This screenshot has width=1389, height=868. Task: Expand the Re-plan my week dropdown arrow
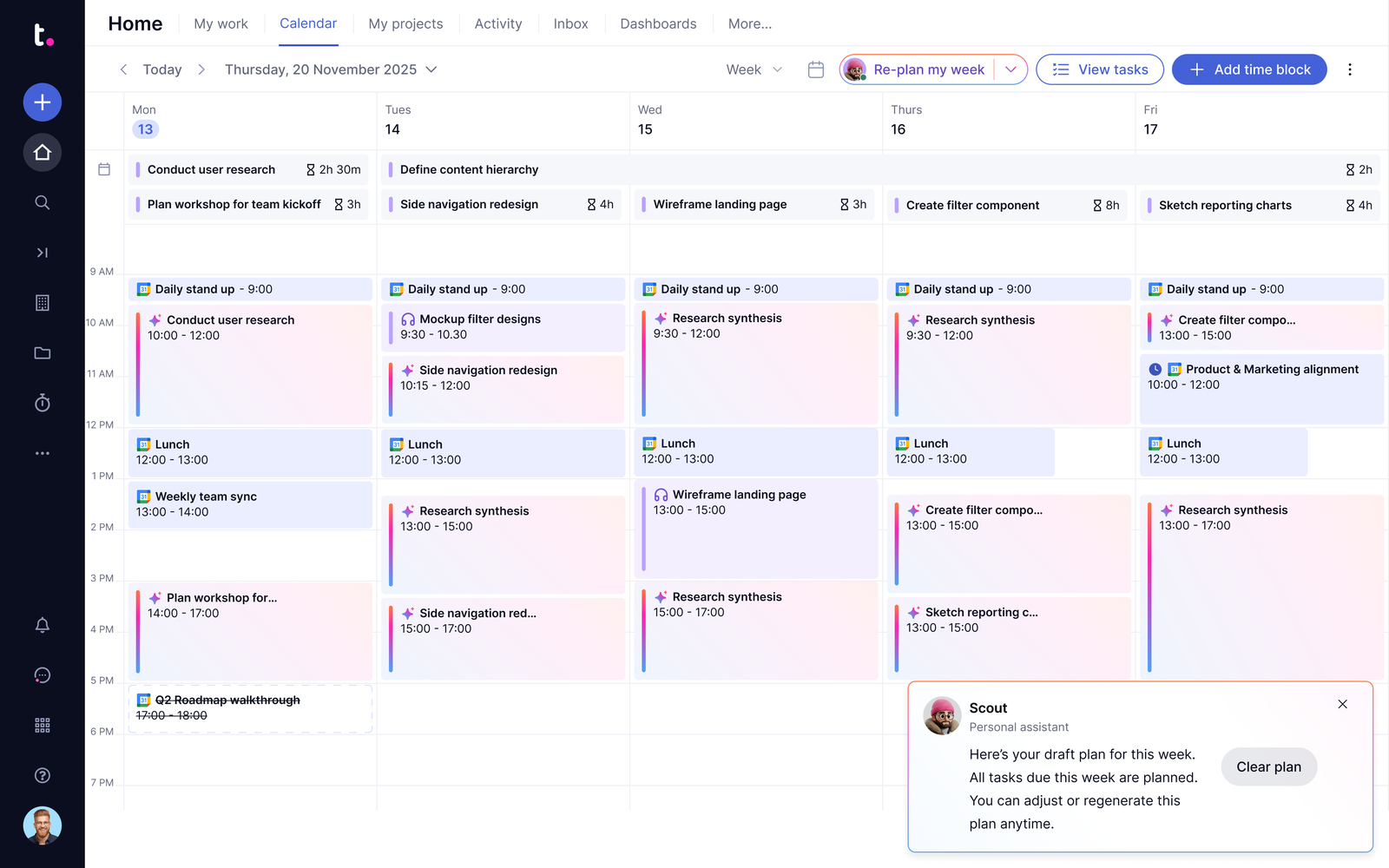pyautogui.click(x=1010, y=69)
